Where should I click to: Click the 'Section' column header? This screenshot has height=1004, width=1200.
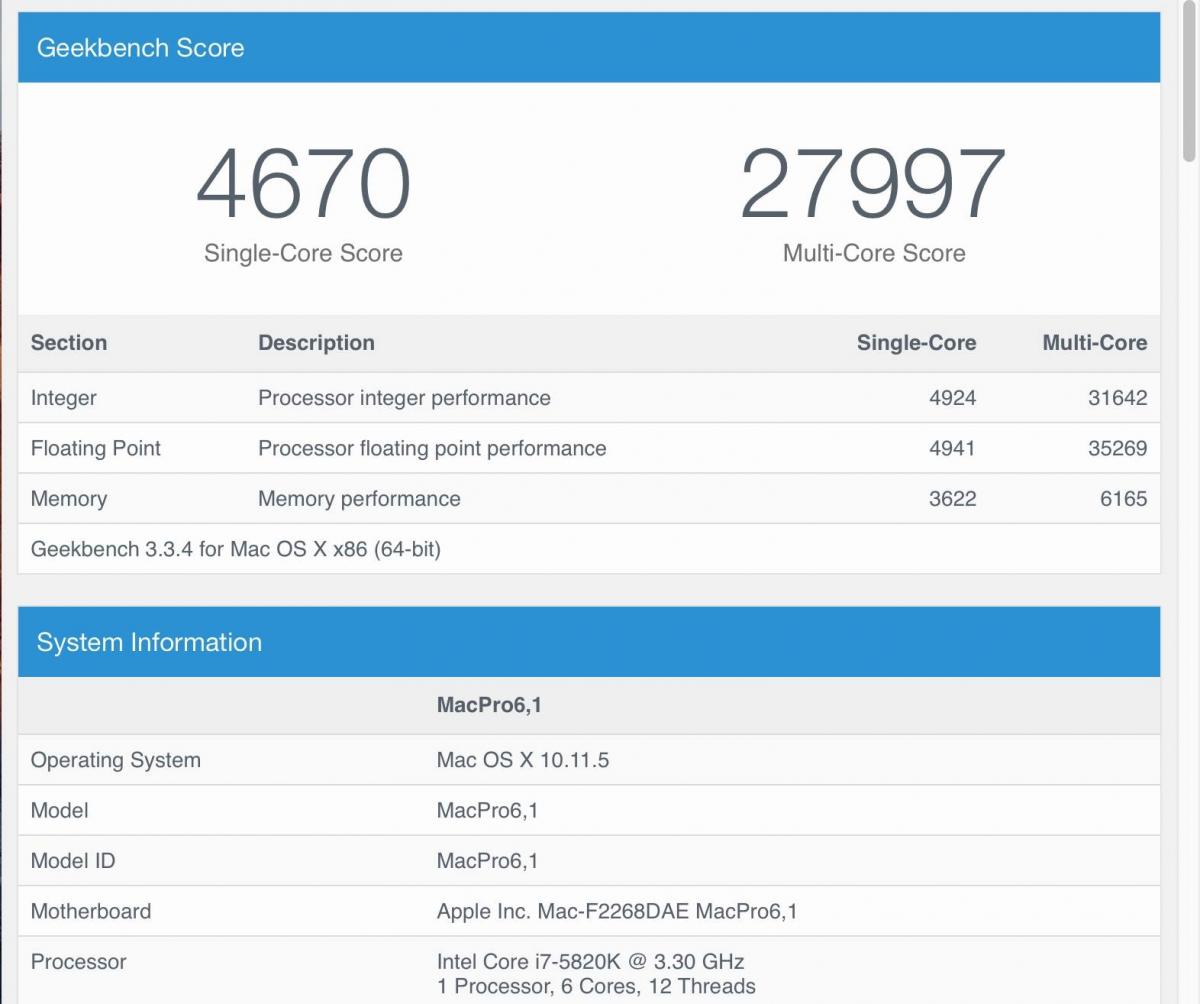[69, 343]
